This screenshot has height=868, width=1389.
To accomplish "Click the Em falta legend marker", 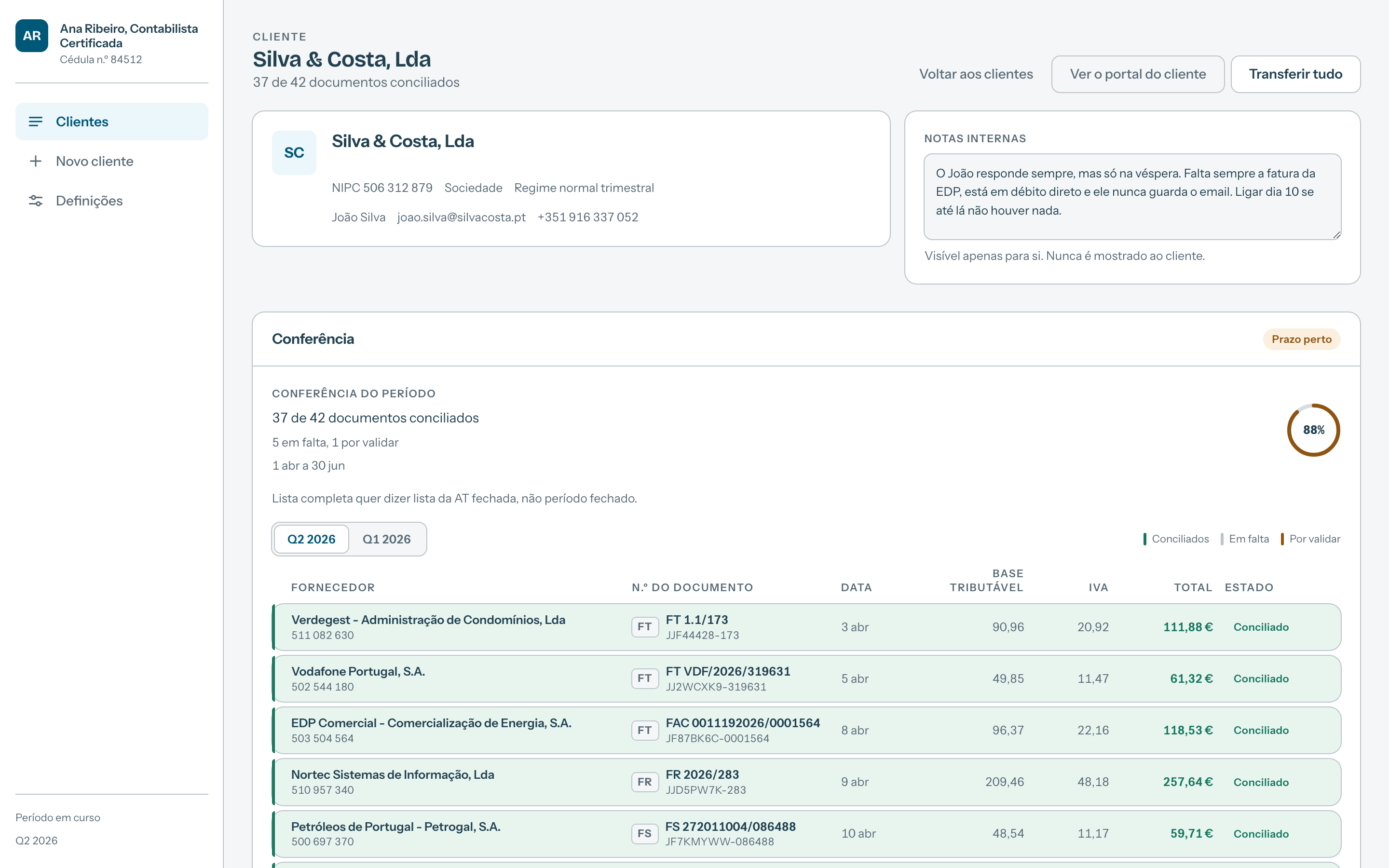I will coord(1222,539).
